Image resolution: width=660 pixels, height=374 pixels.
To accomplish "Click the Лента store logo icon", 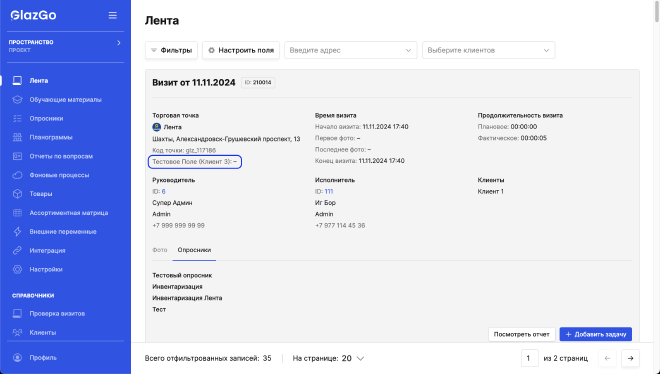I will pos(157,127).
